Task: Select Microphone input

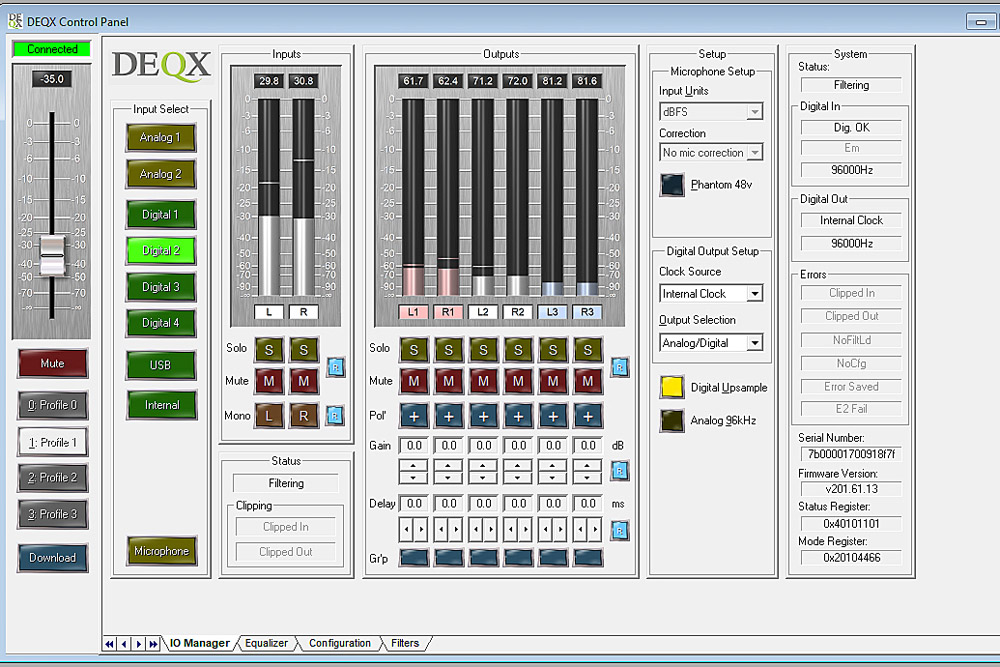Action: pos(161,551)
